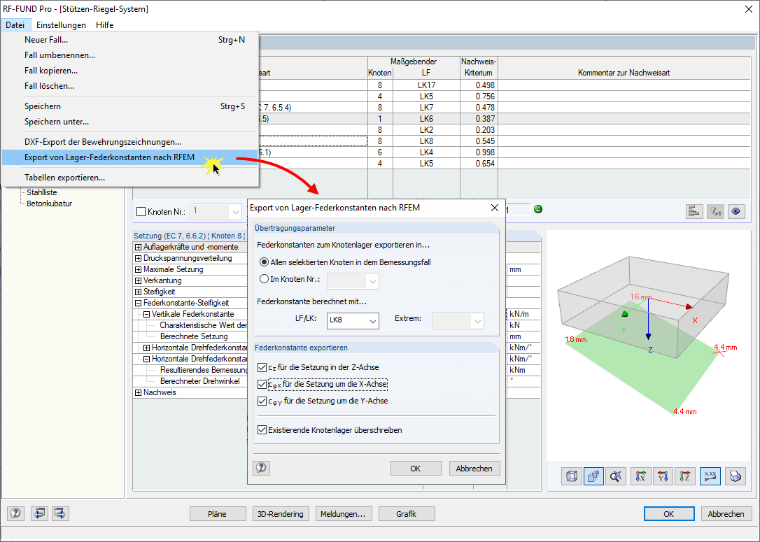The image size is (760, 542).
Task: Go to next input window arrow icon
Action: (x=61, y=513)
